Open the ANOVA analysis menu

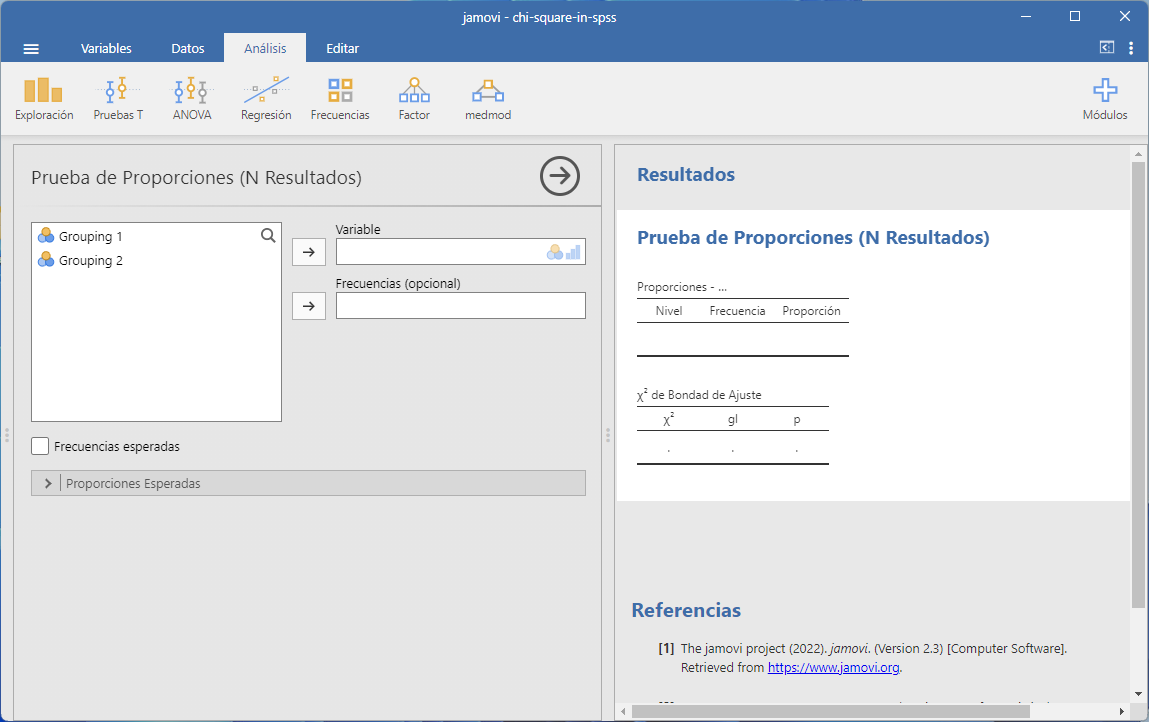(191, 100)
